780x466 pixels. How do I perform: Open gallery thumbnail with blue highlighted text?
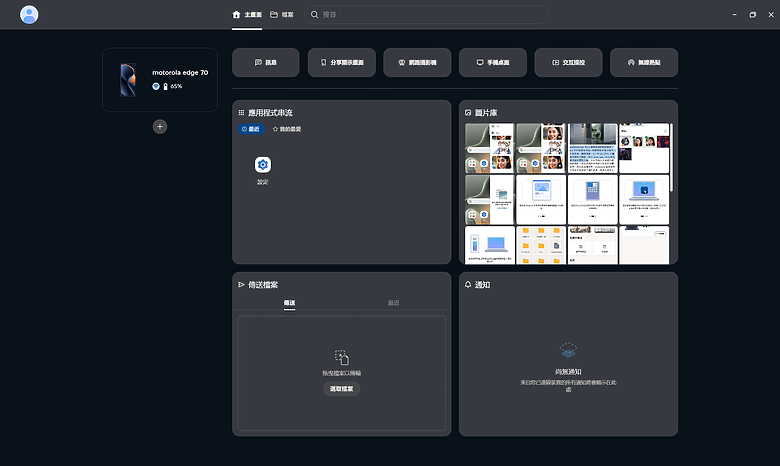coord(592,148)
